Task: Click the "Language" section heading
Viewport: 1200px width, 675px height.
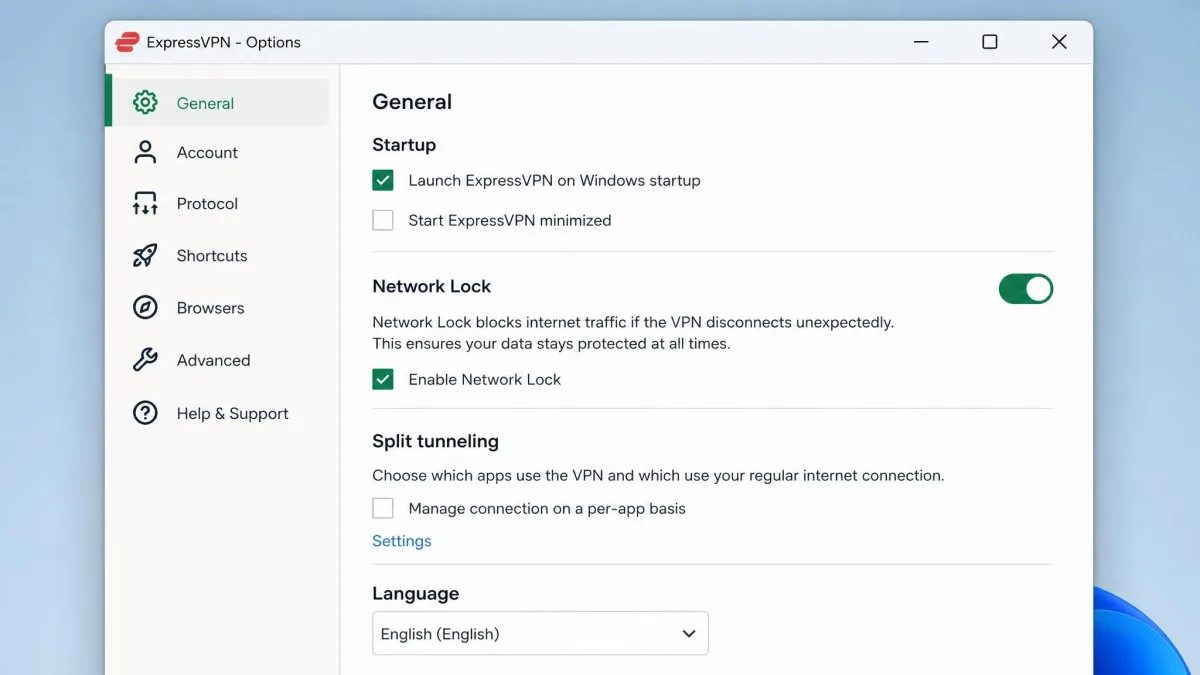Action: point(416,593)
